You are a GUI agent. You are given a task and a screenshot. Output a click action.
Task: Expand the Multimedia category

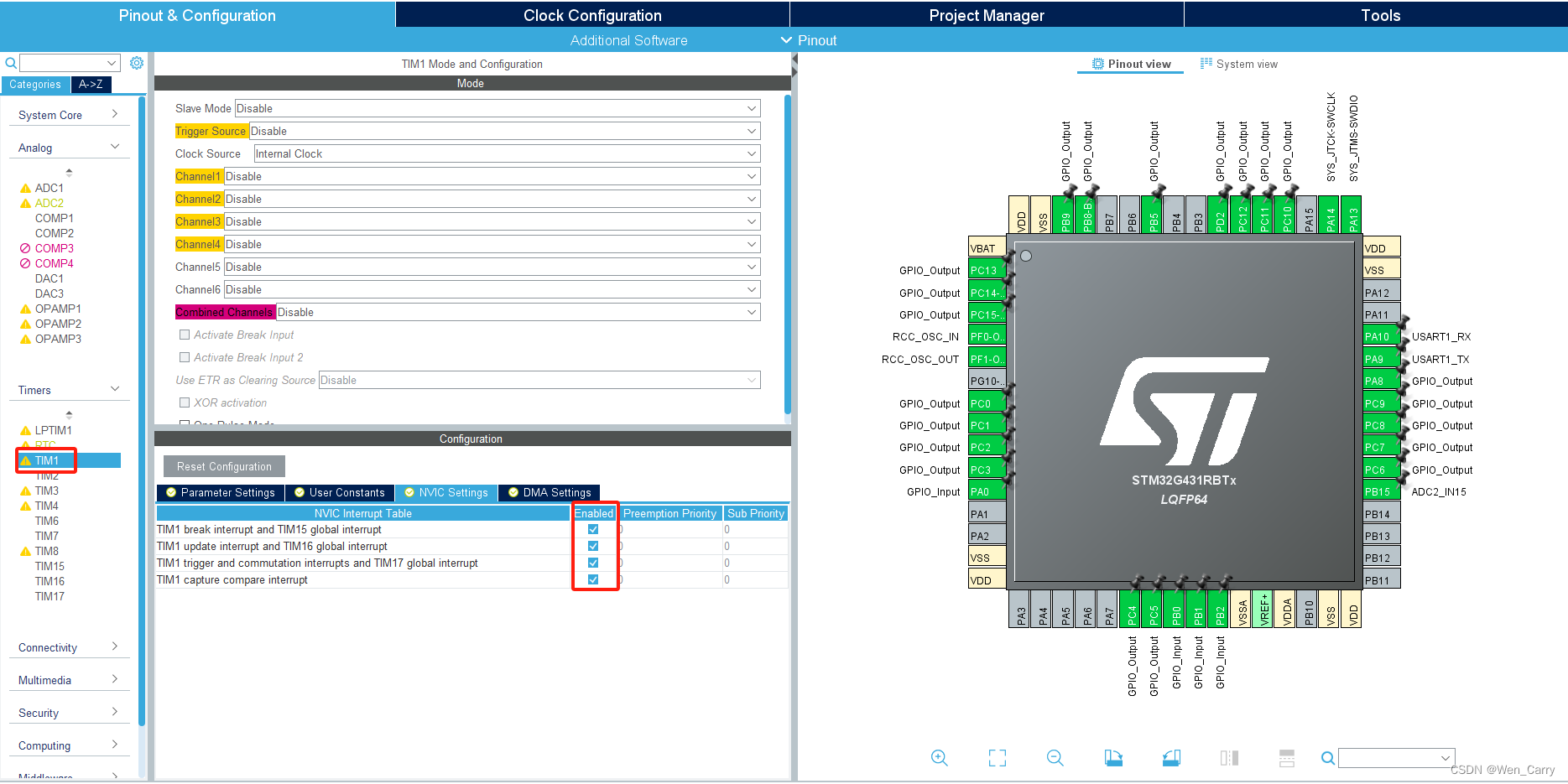point(69,680)
